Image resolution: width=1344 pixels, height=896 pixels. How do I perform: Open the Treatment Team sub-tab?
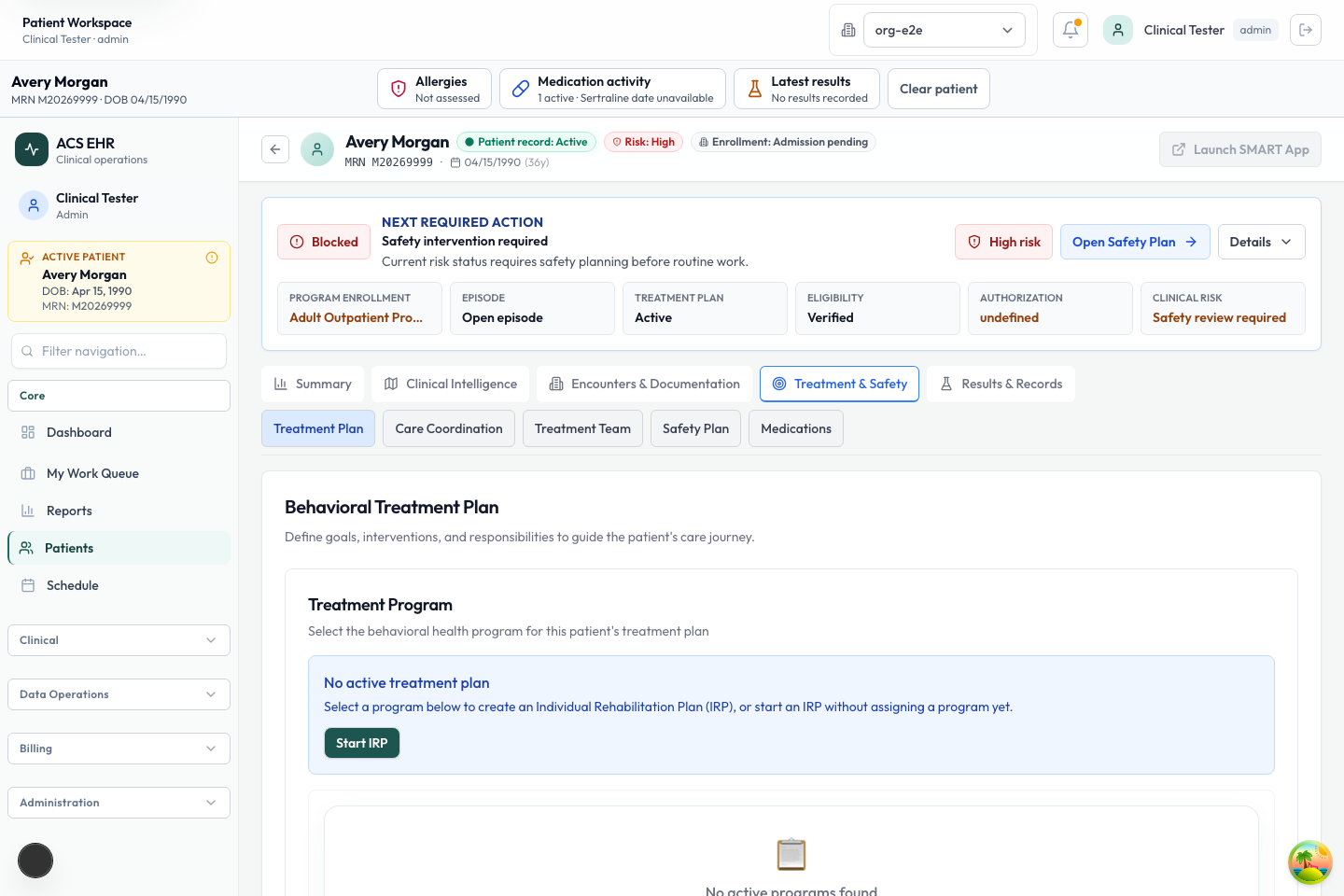tap(582, 428)
